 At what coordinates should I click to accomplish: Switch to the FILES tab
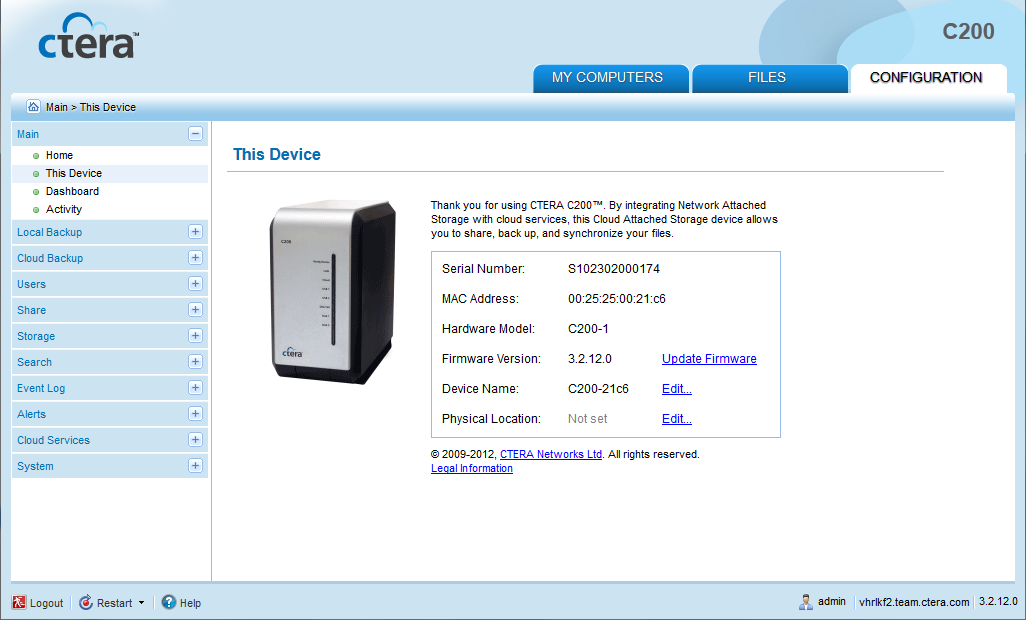point(770,78)
